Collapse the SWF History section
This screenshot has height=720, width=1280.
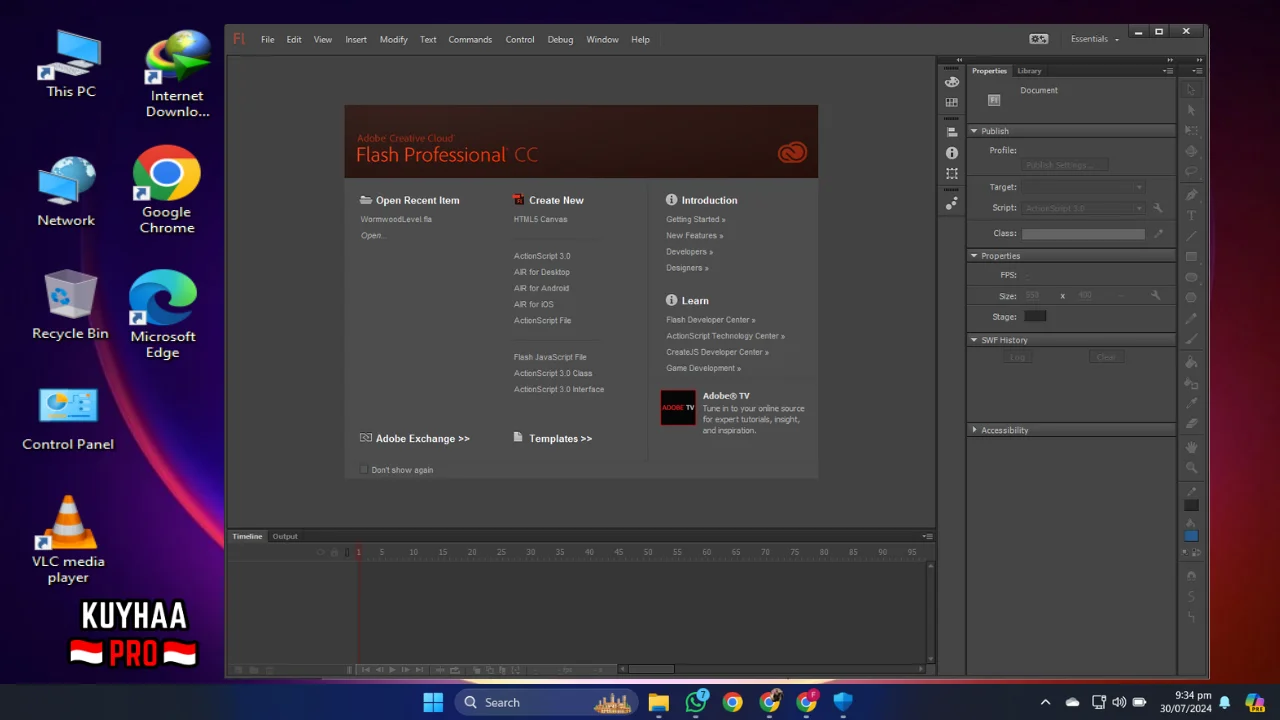point(974,340)
